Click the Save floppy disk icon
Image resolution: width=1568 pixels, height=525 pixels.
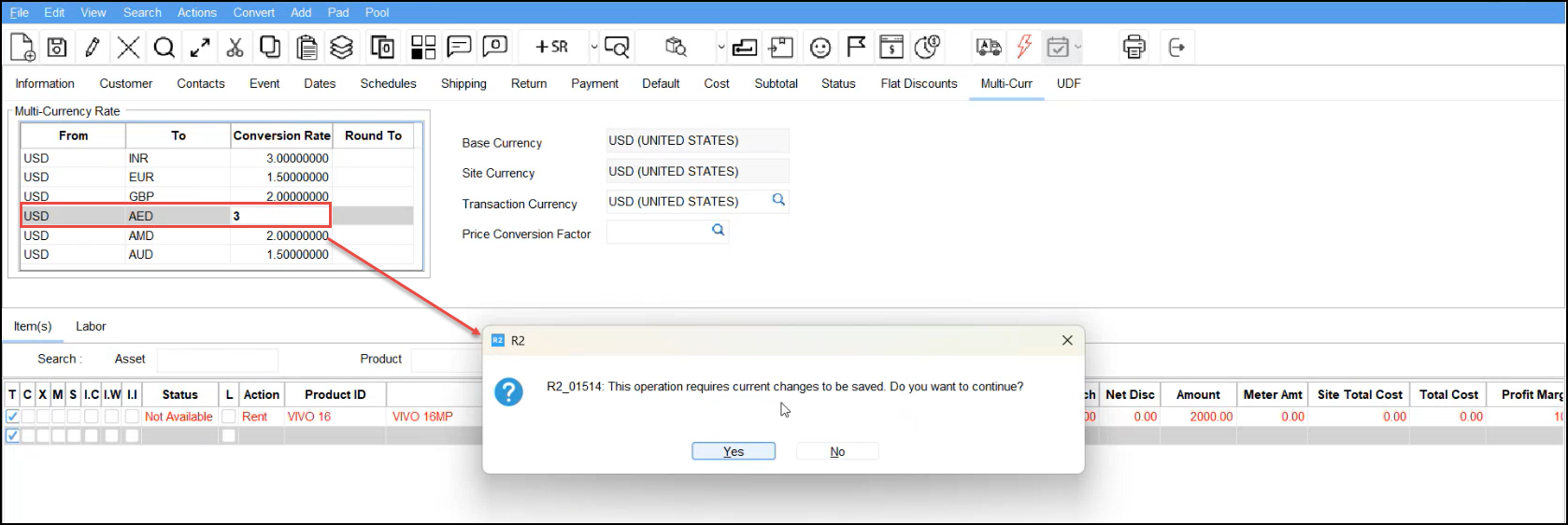57,47
